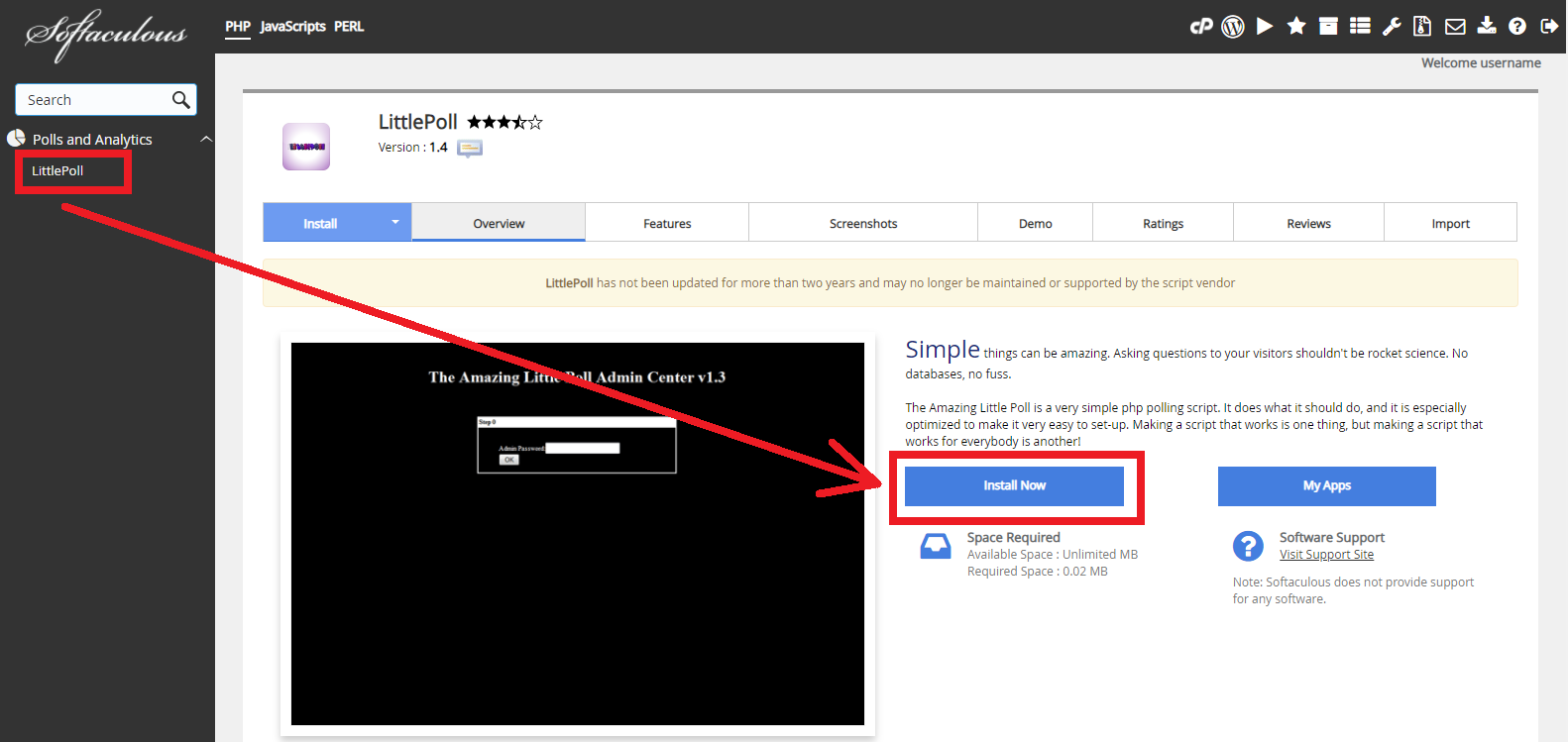This screenshot has width=1568, height=742.
Task: Open the archive box installations icon
Action: tap(1328, 27)
